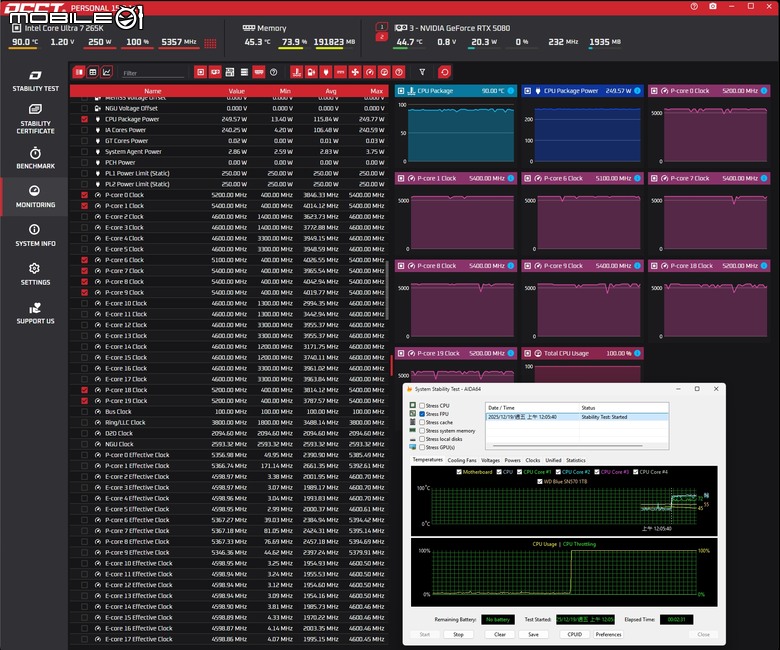
Task: Switch to graph view icon in toolbar
Action: (x=107, y=72)
